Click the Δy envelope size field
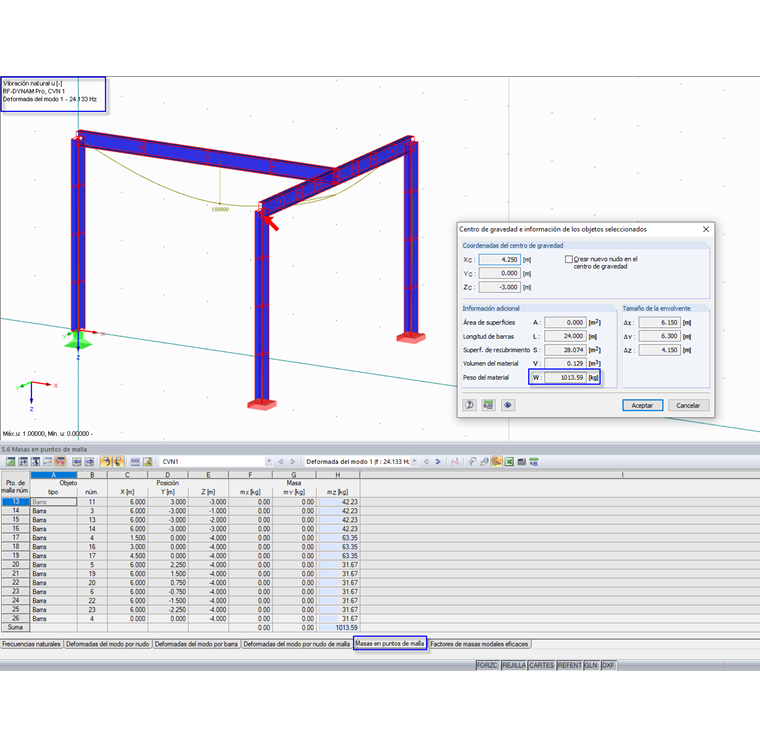This screenshot has height=748, width=760. click(660, 336)
